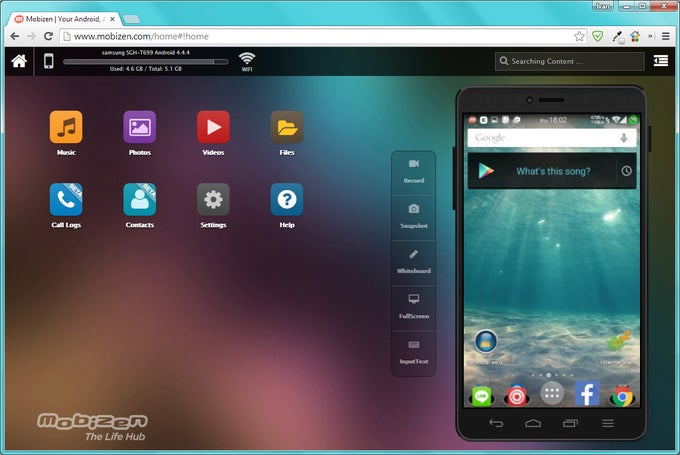The height and width of the screenshot is (455, 680).
Task: Click the phone device icon in the top bar
Action: (49, 61)
